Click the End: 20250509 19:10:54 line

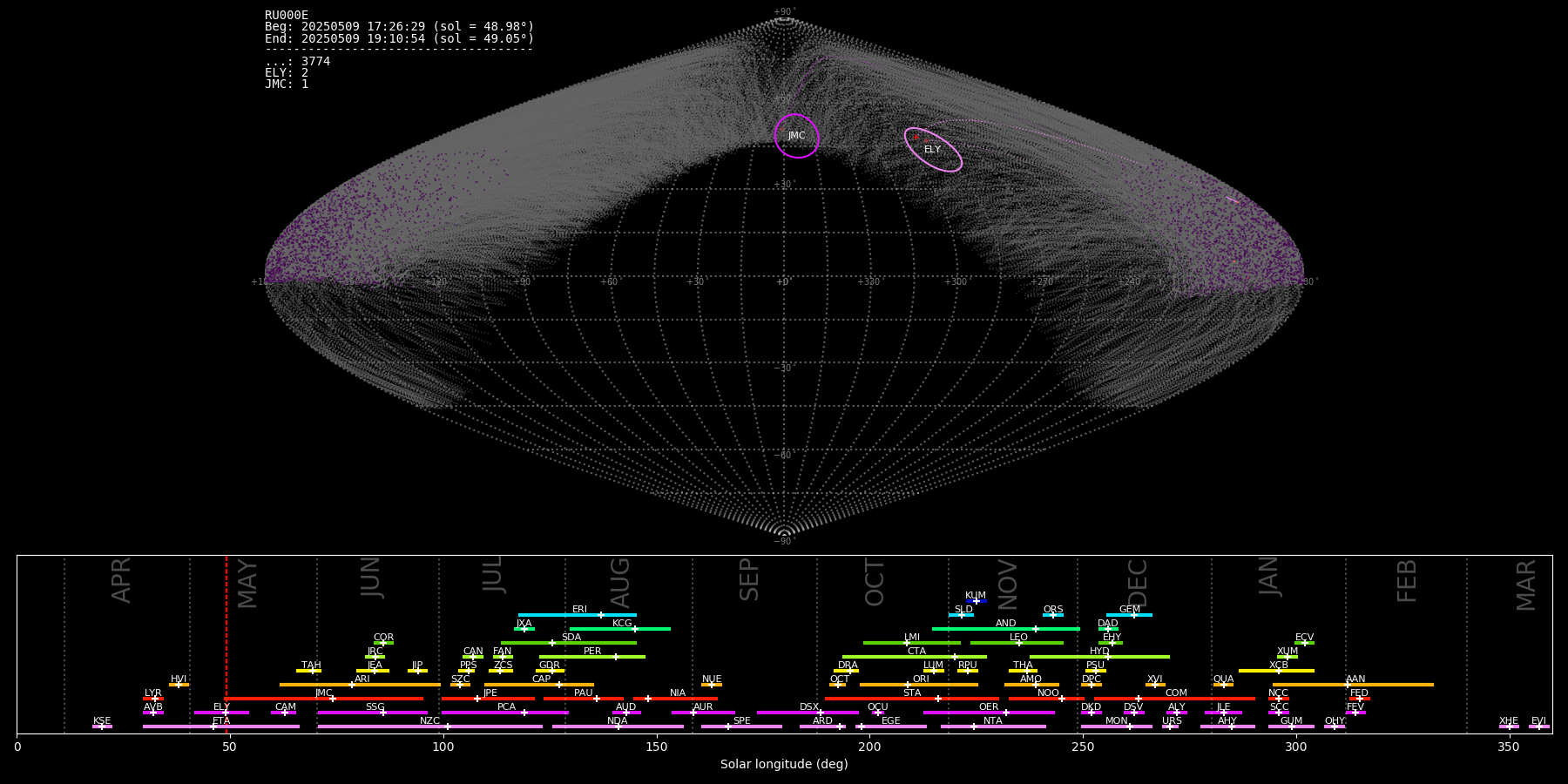pos(399,39)
